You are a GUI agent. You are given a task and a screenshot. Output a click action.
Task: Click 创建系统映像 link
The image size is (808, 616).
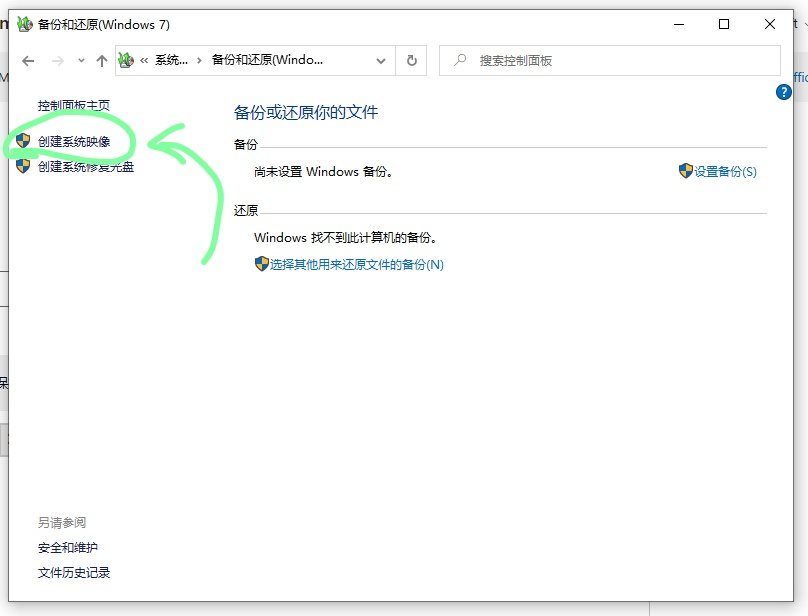point(74,141)
